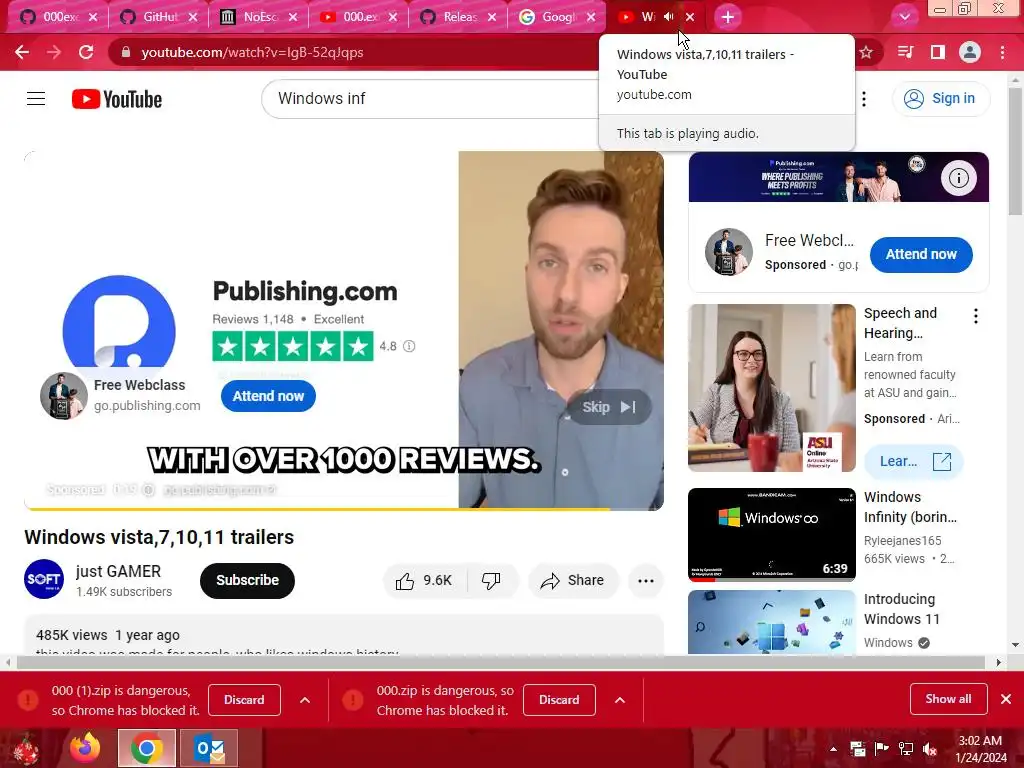
Task: Click the Sign in button
Action: (x=940, y=99)
